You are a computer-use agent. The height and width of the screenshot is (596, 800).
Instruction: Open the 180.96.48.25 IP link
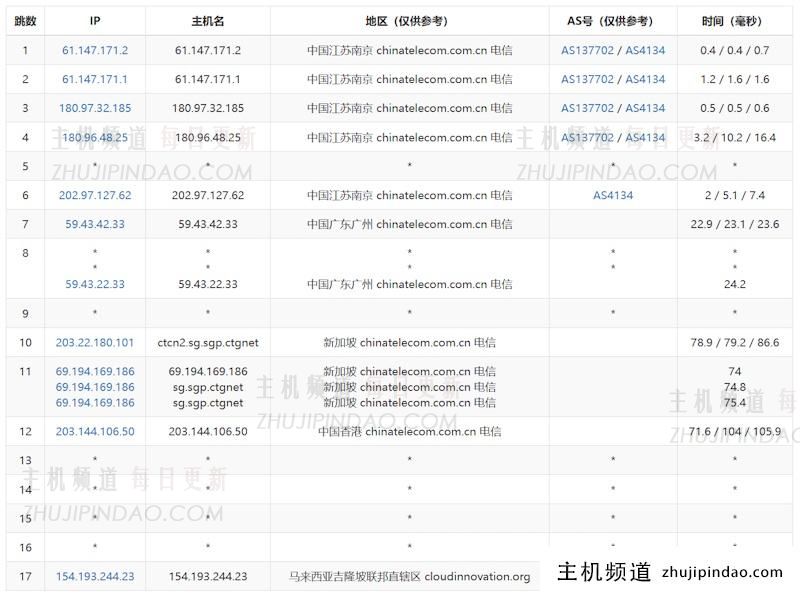coord(95,137)
